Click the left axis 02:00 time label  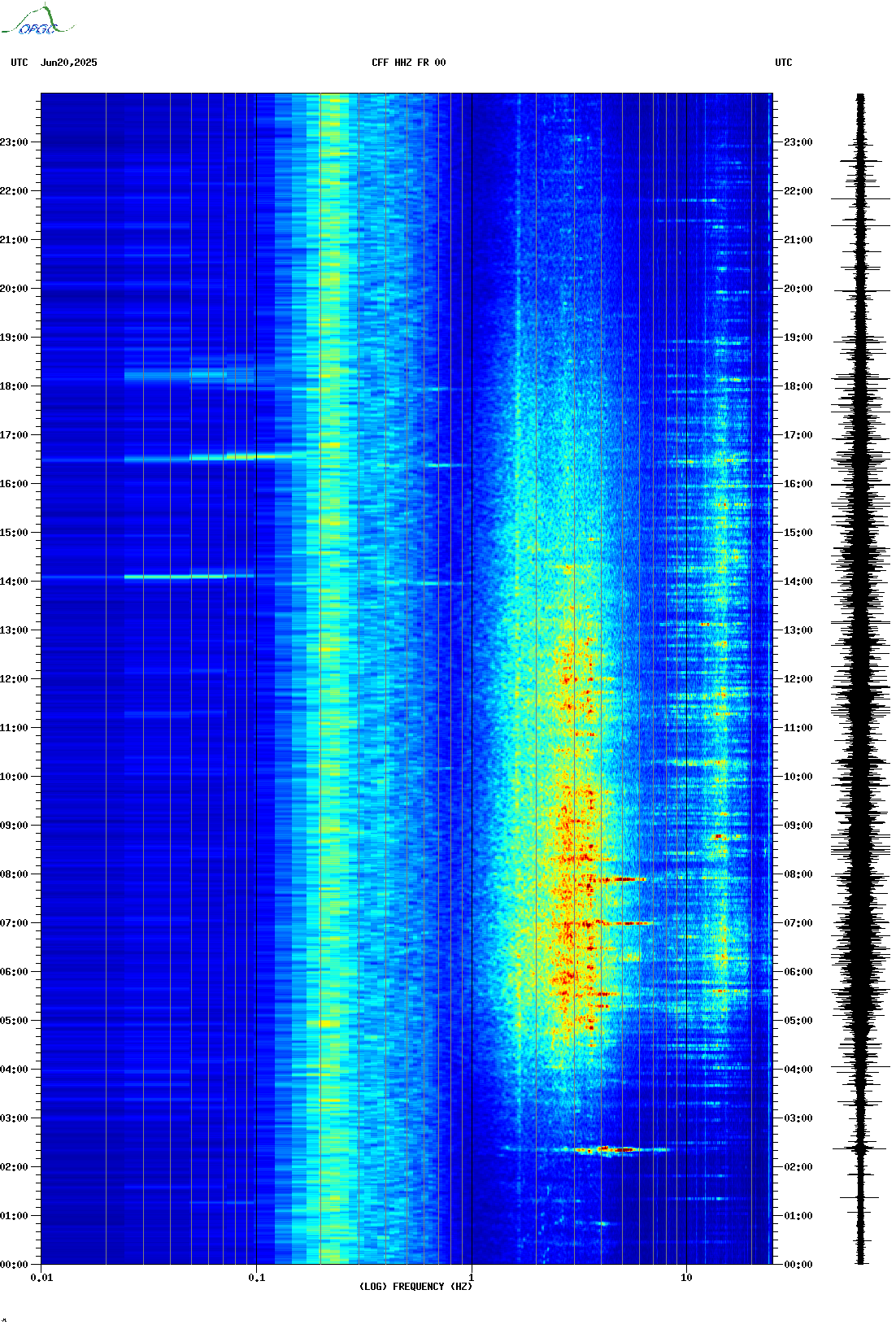[x=14, y=1167]
